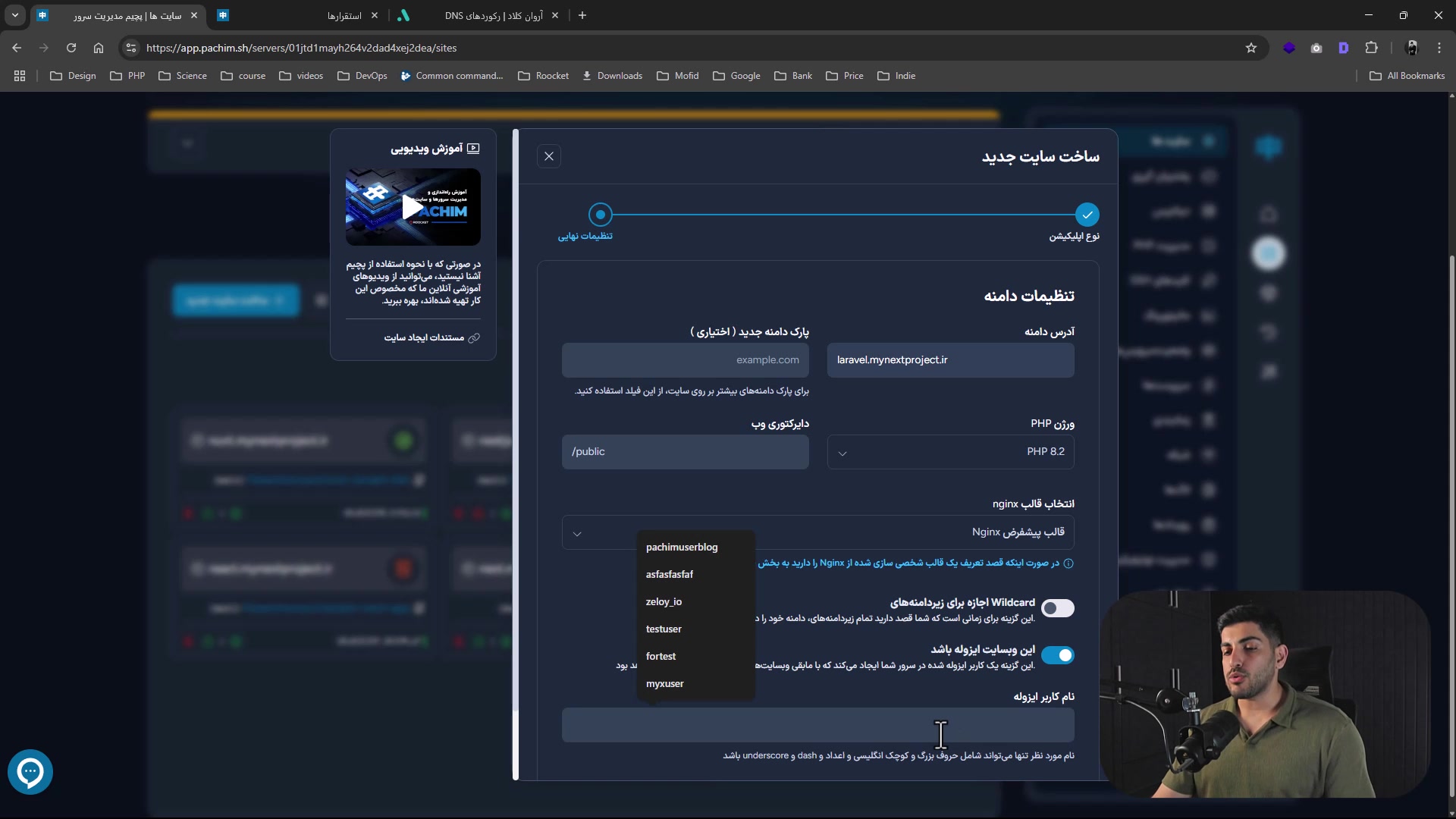The width and height of the screenshot is (1456, 819).
Task: Click the completed application type step checkmark
Action: pyautogui.click(x=1087, y=215)
